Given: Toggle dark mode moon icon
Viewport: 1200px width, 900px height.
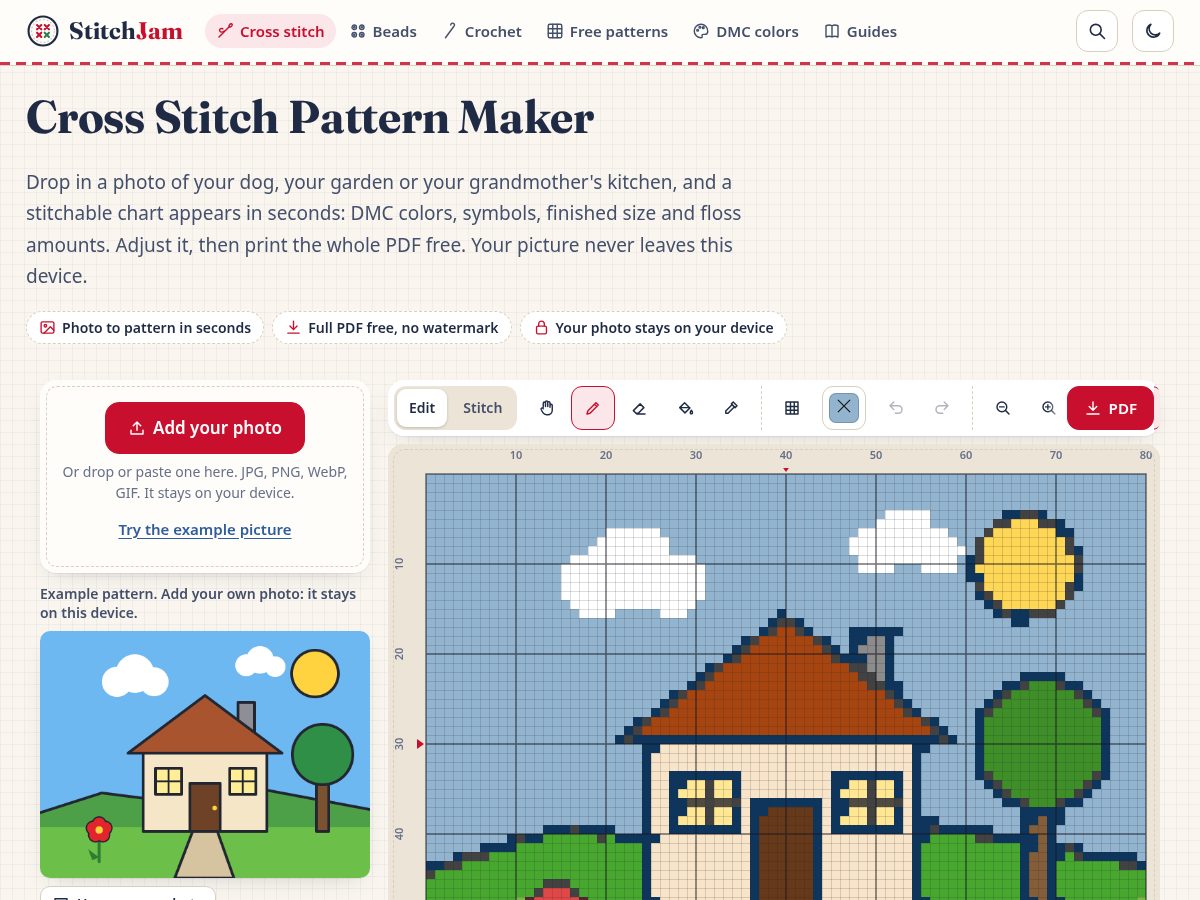Looking at the screenshot, I should pyautogui.click(x=1153, y=31).
